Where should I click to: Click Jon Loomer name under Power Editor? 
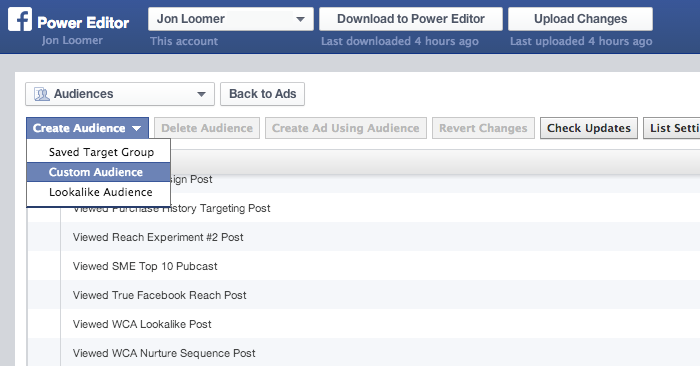pos(72,41)
